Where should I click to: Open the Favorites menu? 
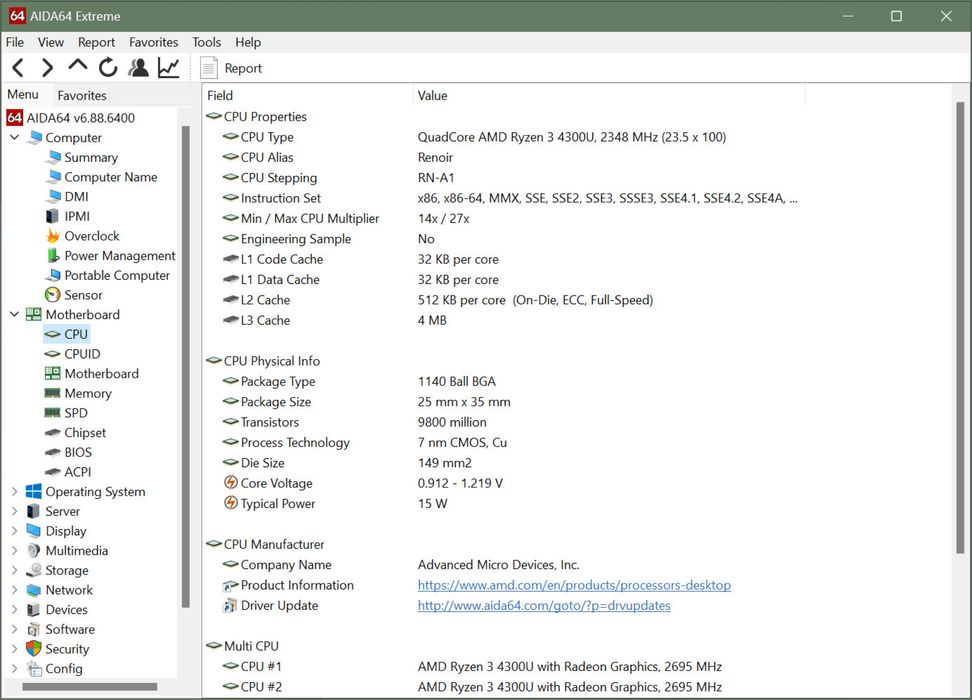click(x=153, y=42)
